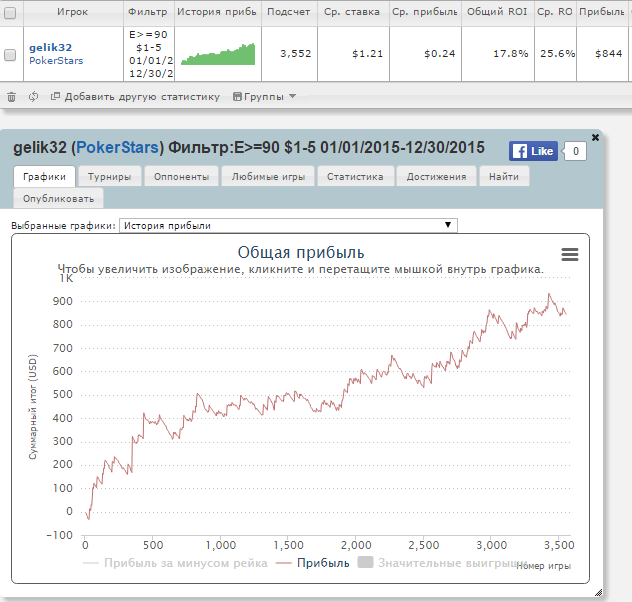Click the refresh statistics icon
Image resolution: width=632 pixels, height=602 pixels.
pyautogui.click(x=33, y=97)
